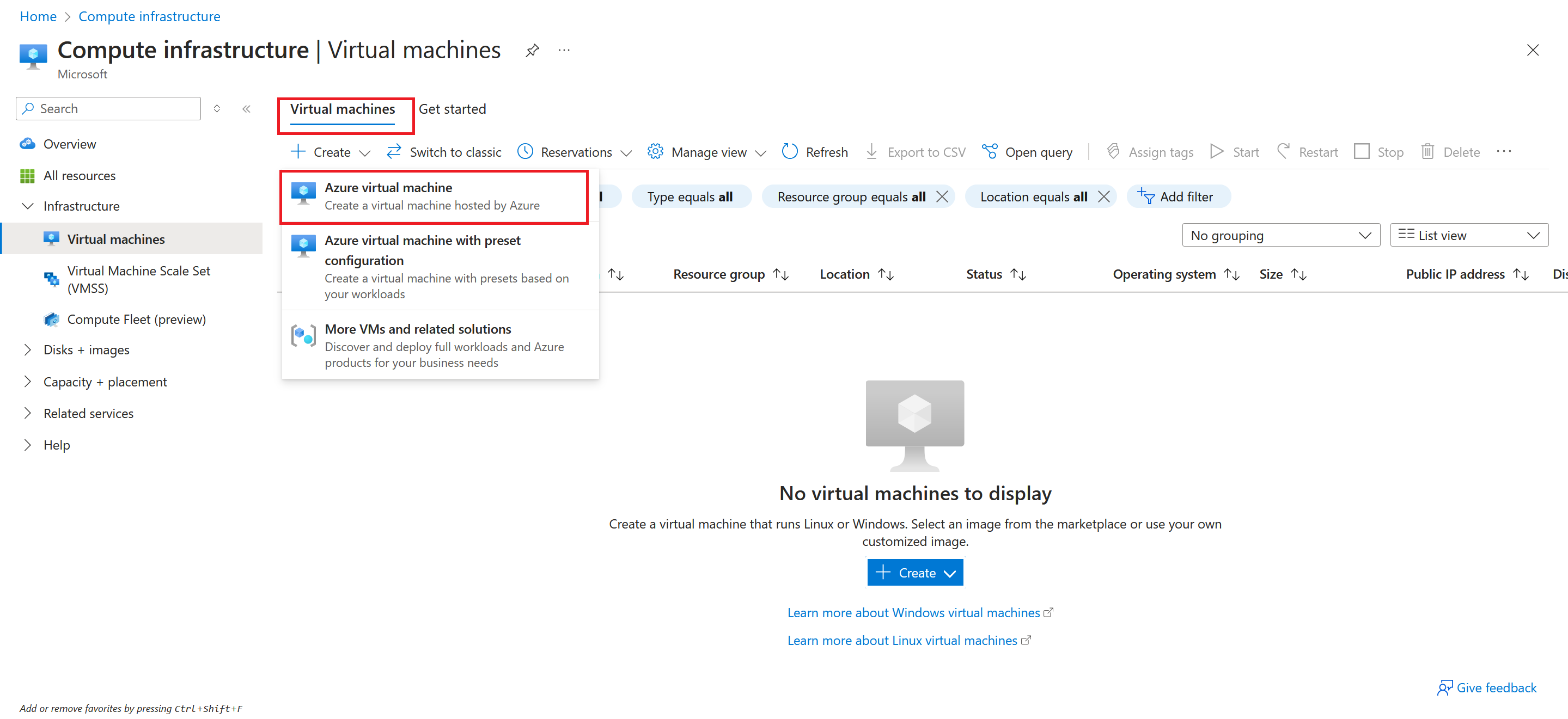Click Switch to classic

pos(444,152)
